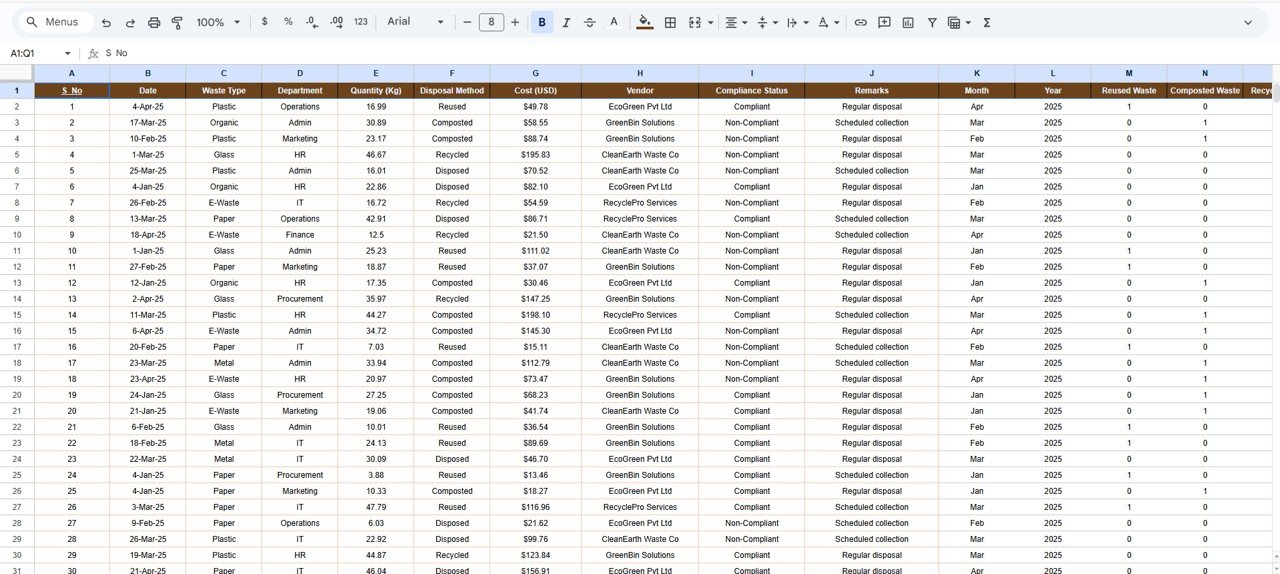Screen dimensions: 1280x574
Task: Click the increase font size plus button
Action: tap(515, 22)
